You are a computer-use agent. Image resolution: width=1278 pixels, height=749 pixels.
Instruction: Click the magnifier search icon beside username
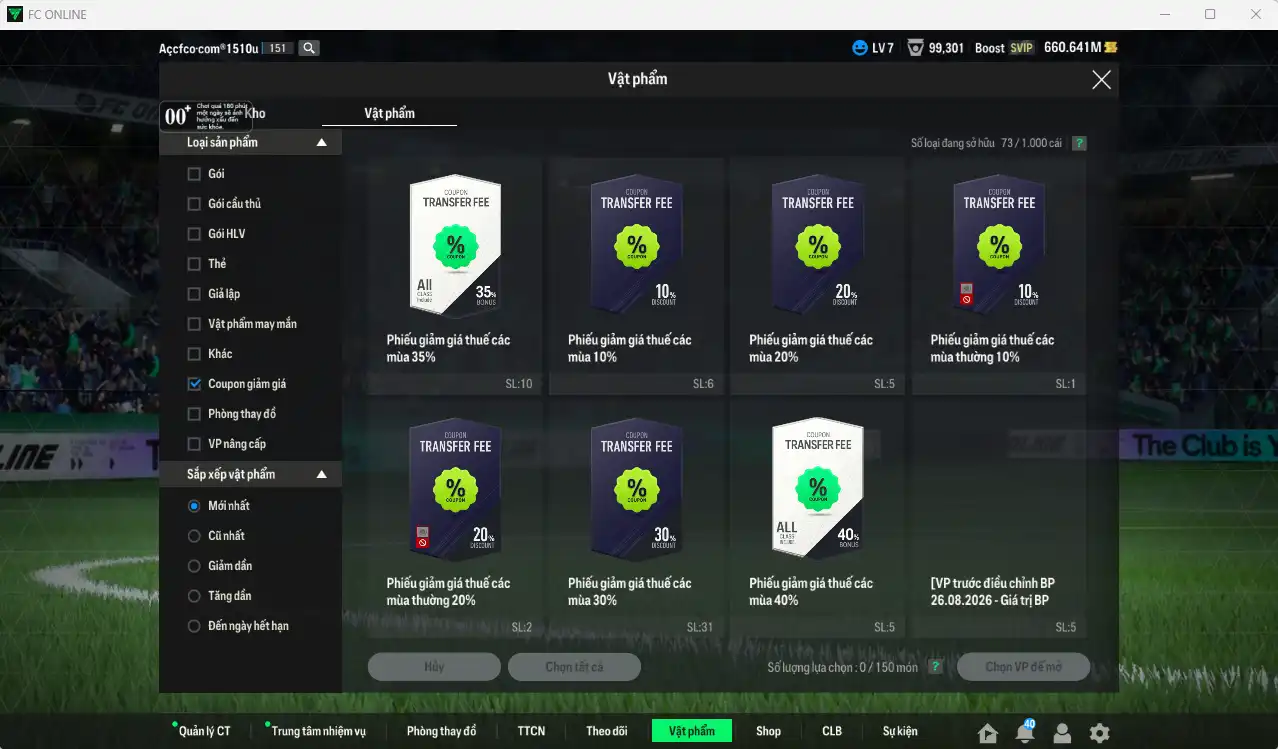coord(309,48)
